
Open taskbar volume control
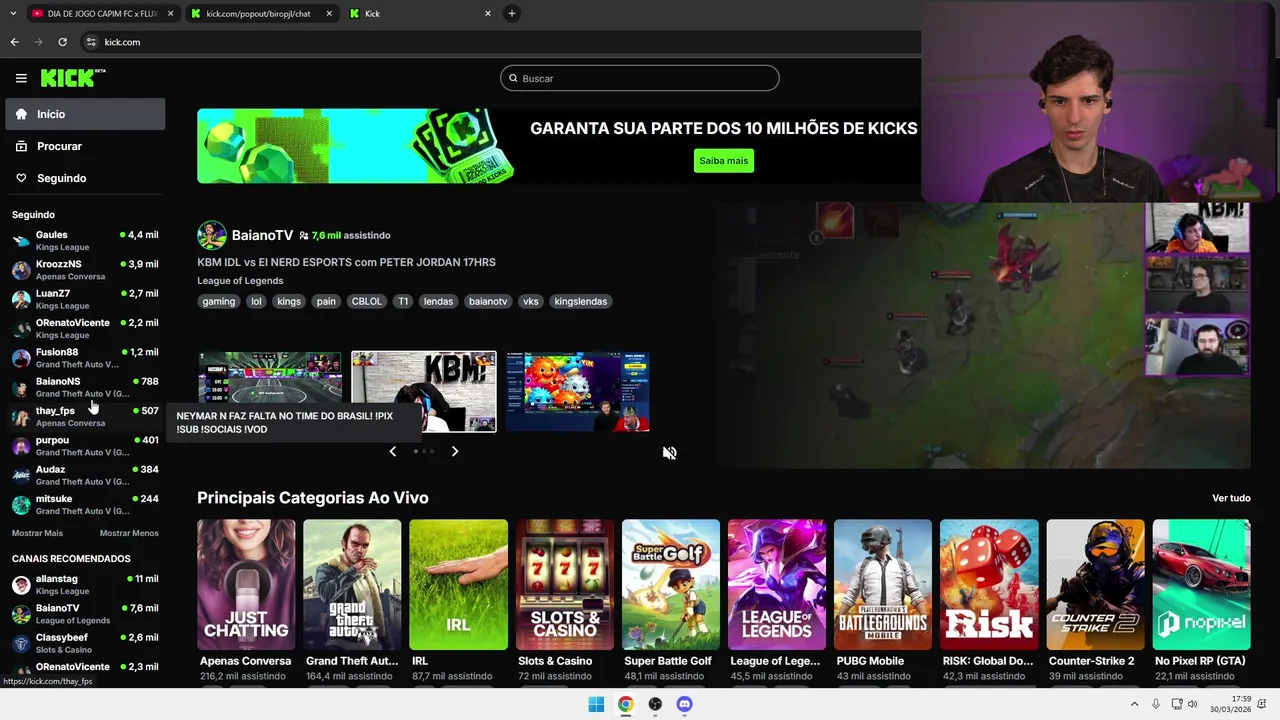point(1192,704)
